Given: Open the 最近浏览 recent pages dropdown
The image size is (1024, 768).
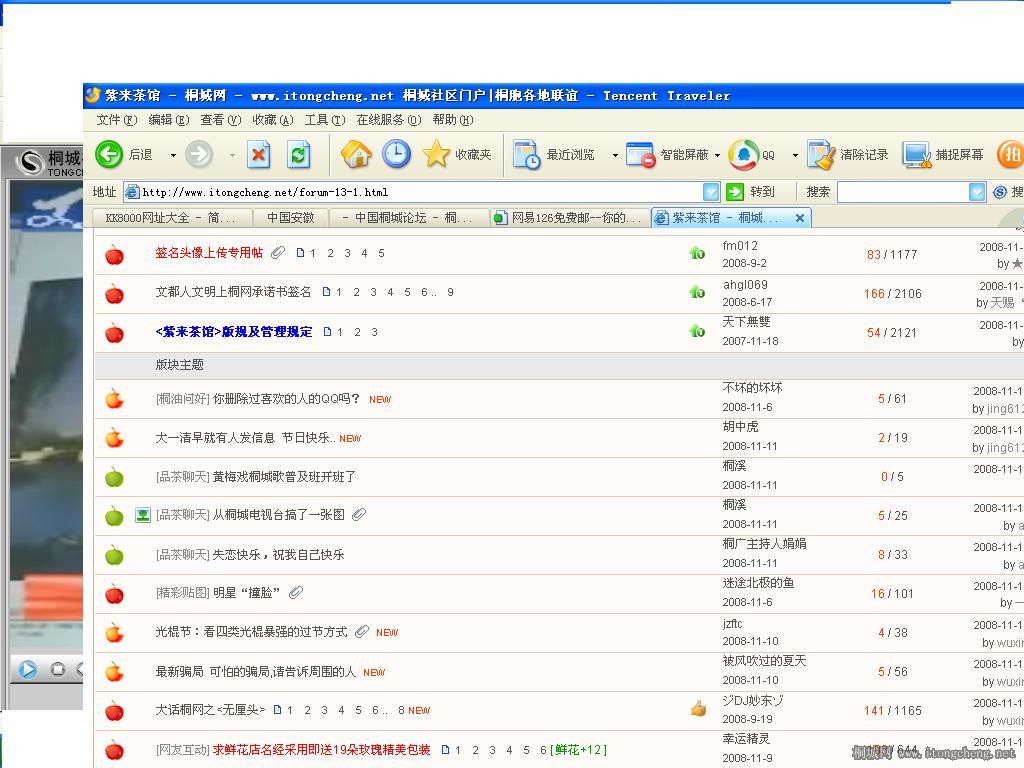Looking at the screenshot, I should (614, 155).
